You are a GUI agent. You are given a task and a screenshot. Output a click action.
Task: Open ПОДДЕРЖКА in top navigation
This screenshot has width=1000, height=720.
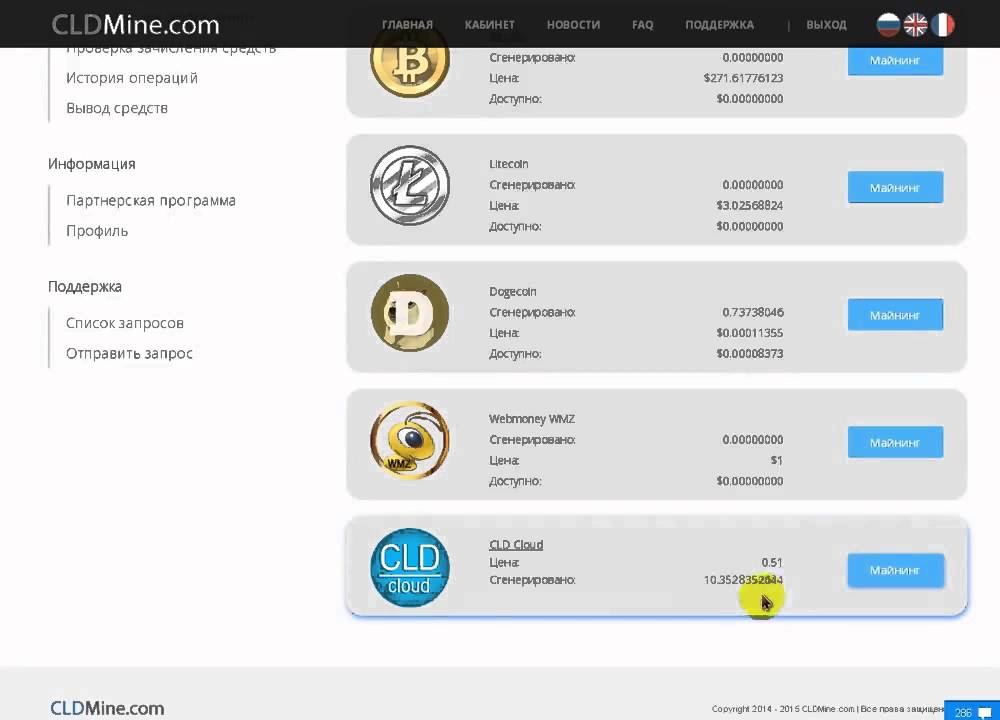(x=719, y=25)
